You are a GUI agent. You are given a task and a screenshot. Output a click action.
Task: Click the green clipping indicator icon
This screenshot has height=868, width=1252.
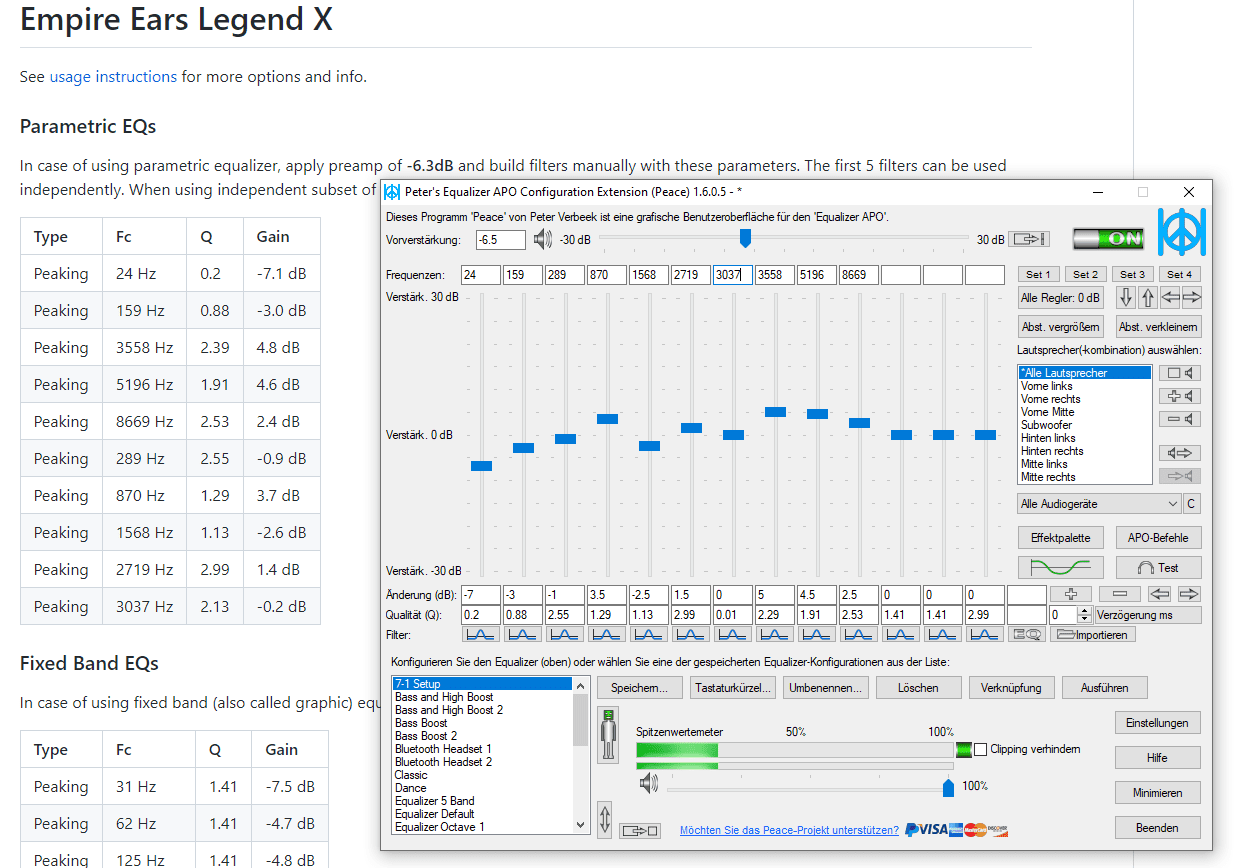(965, 750)
